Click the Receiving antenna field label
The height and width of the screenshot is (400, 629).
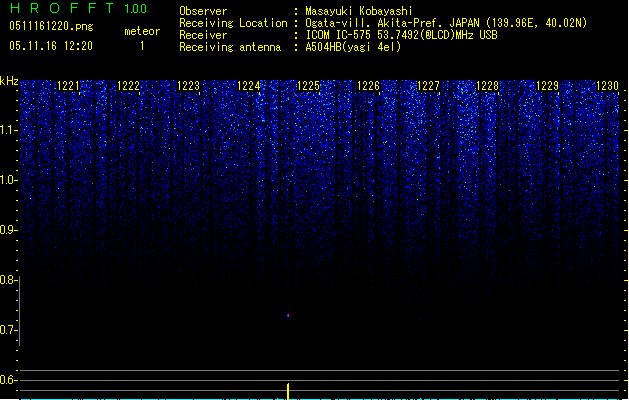(x=230, y=47)
